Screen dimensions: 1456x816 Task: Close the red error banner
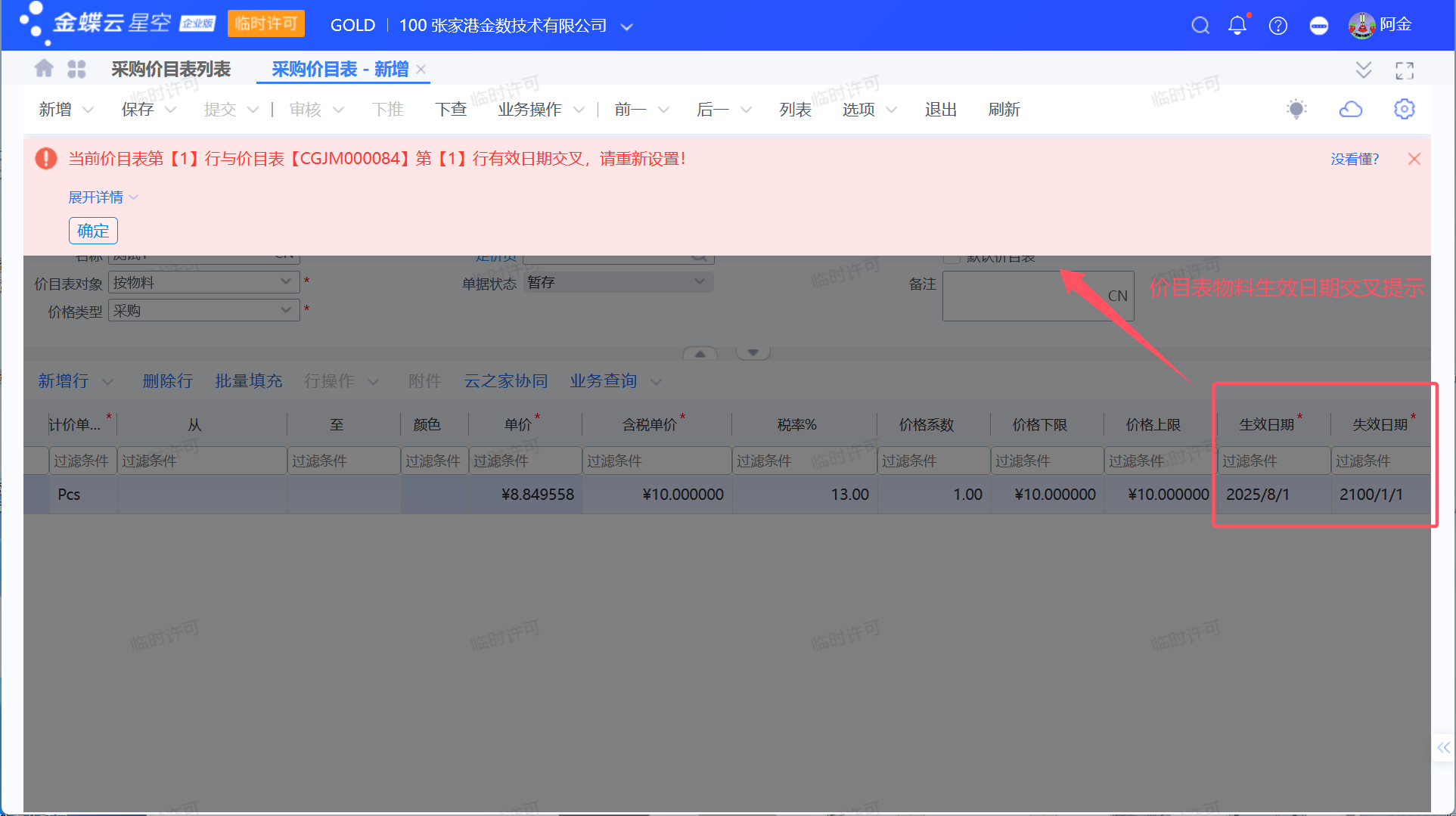click(x=1414, y=159)
